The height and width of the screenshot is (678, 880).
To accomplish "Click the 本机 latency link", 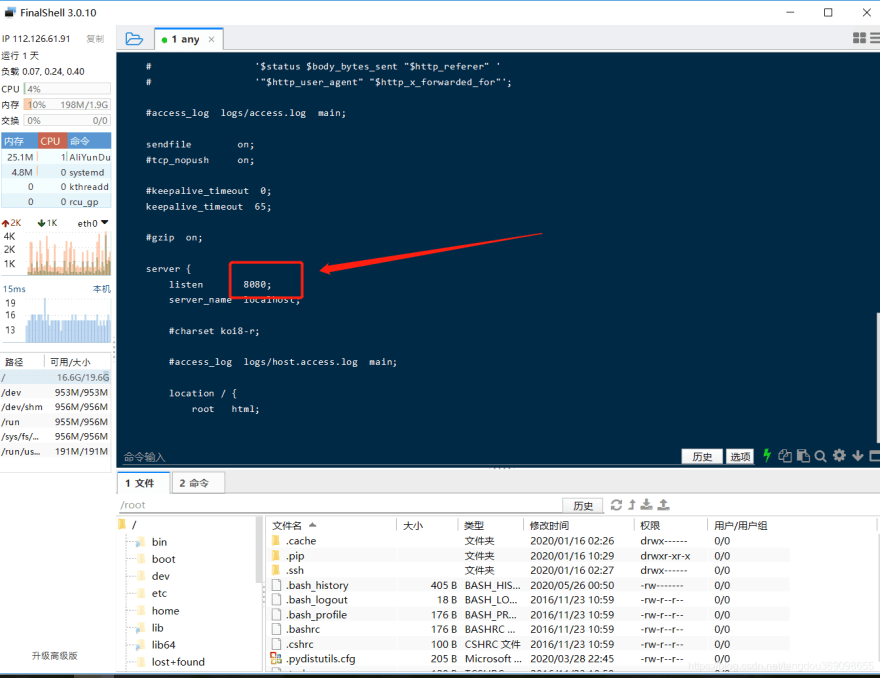I will coord(102,288).
